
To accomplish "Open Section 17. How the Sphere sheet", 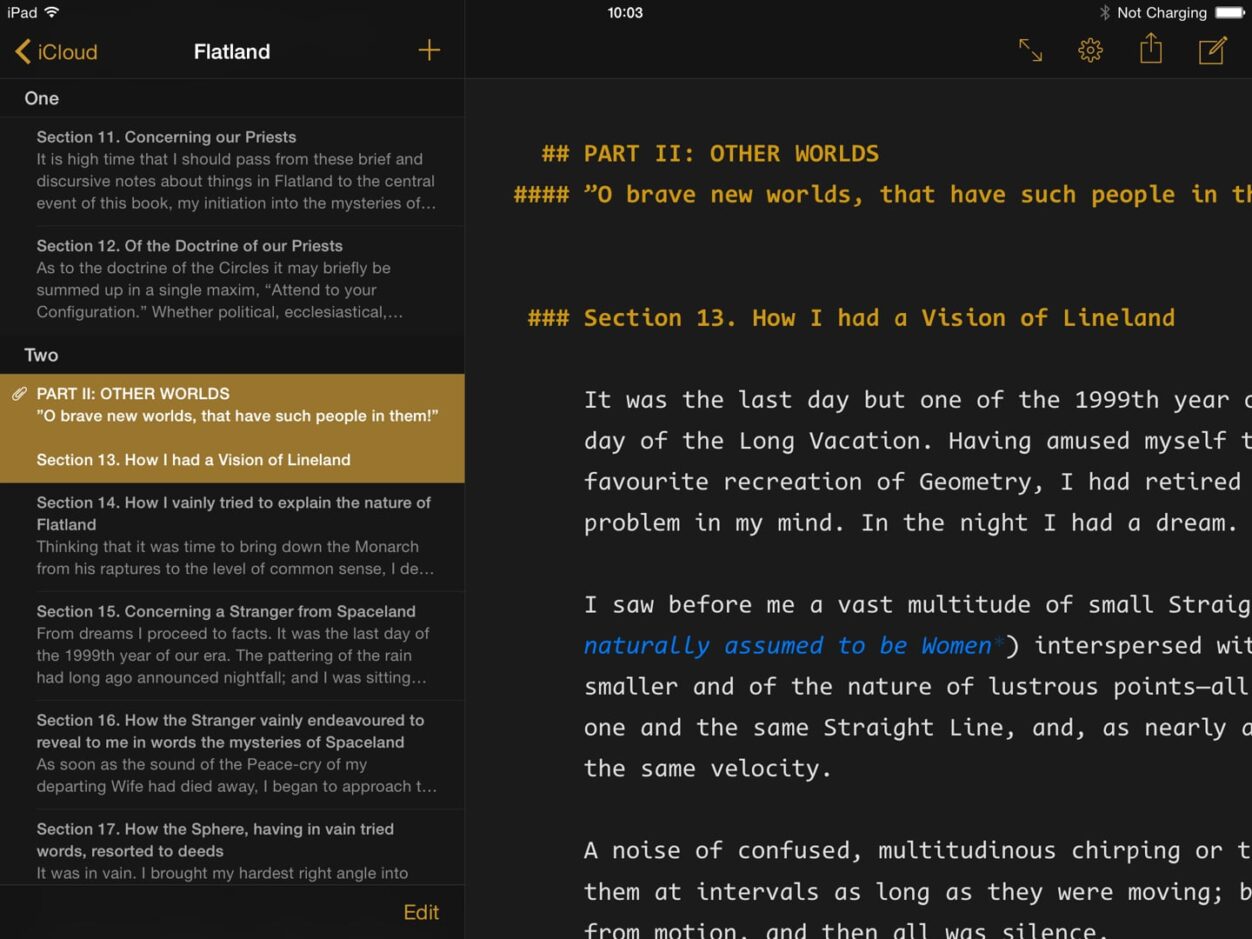I will [235, 849].
